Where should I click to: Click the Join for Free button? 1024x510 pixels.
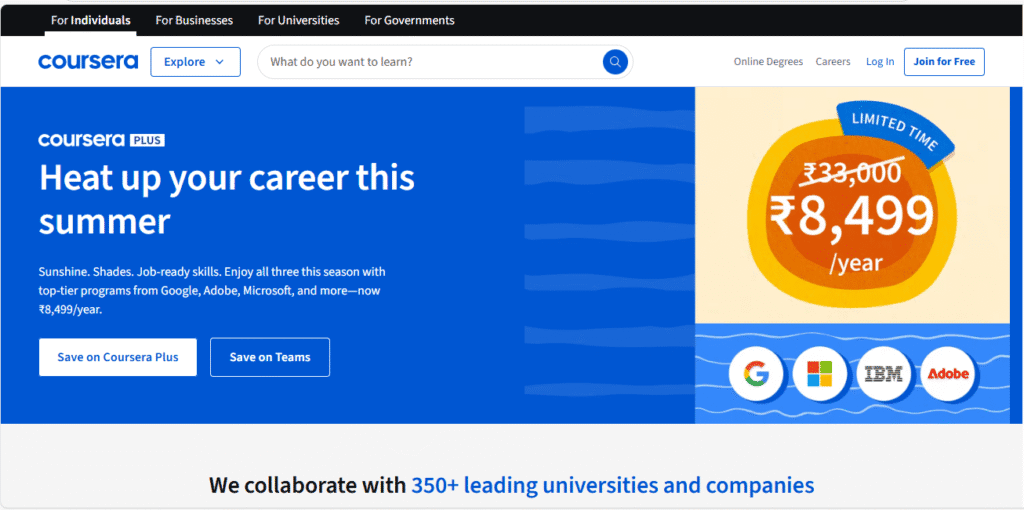pos(944,62)
